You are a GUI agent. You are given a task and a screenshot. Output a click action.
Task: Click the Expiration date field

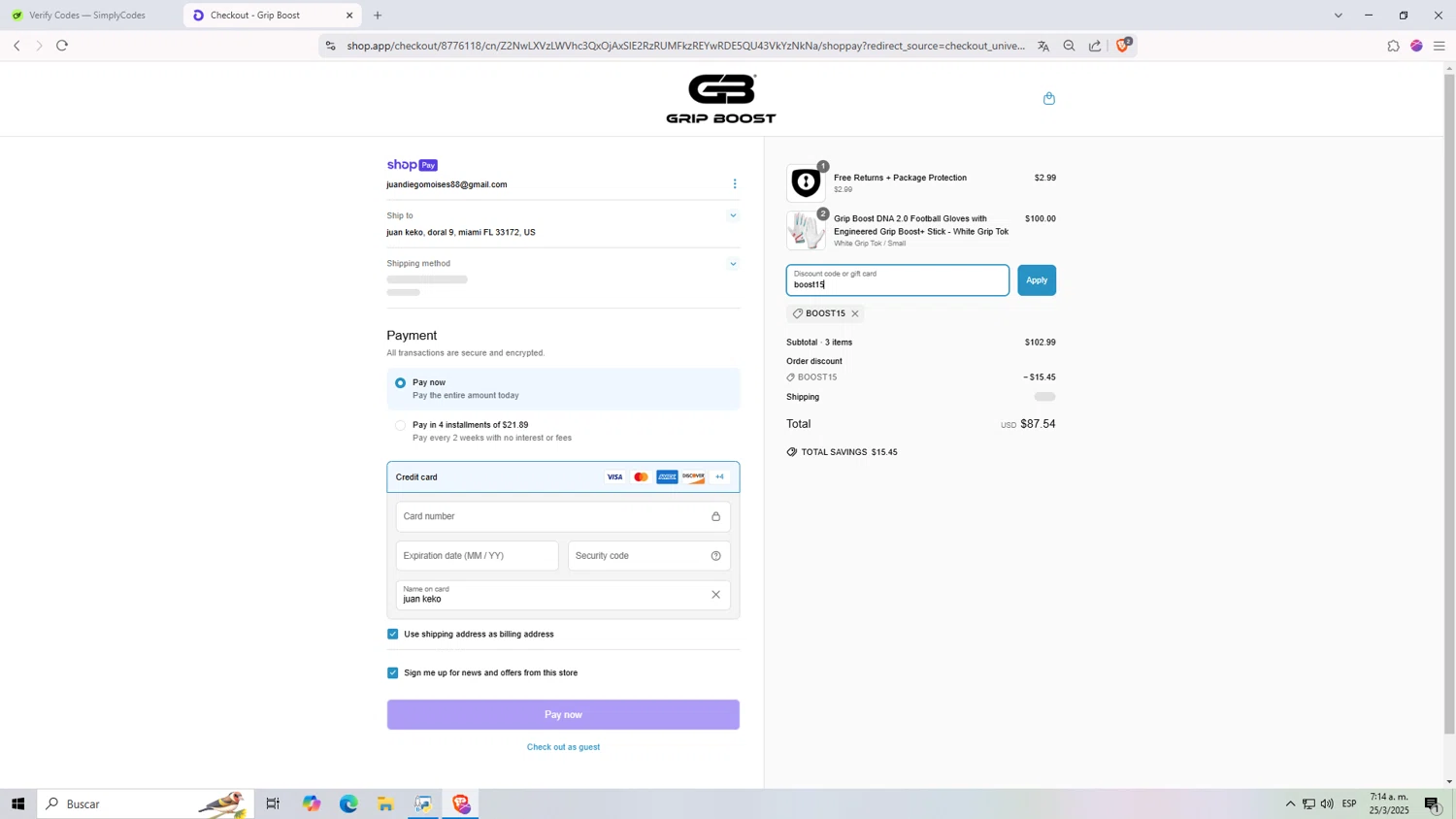pos(477,556)
